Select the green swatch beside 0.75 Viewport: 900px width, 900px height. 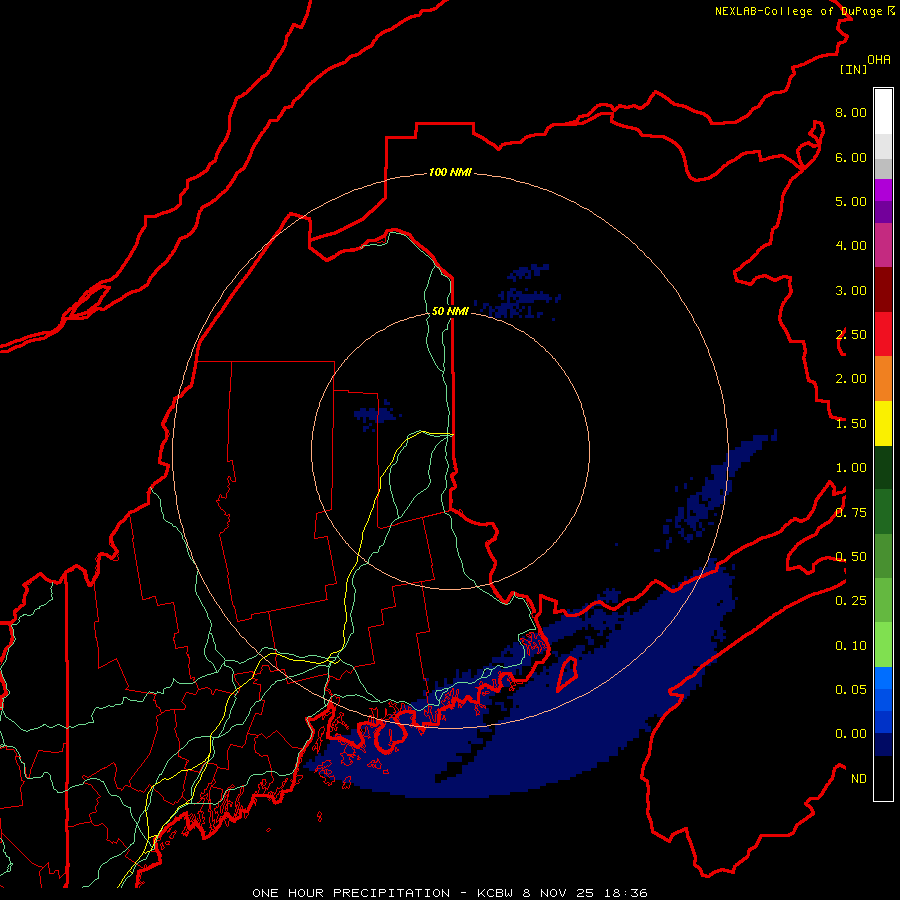883,511
